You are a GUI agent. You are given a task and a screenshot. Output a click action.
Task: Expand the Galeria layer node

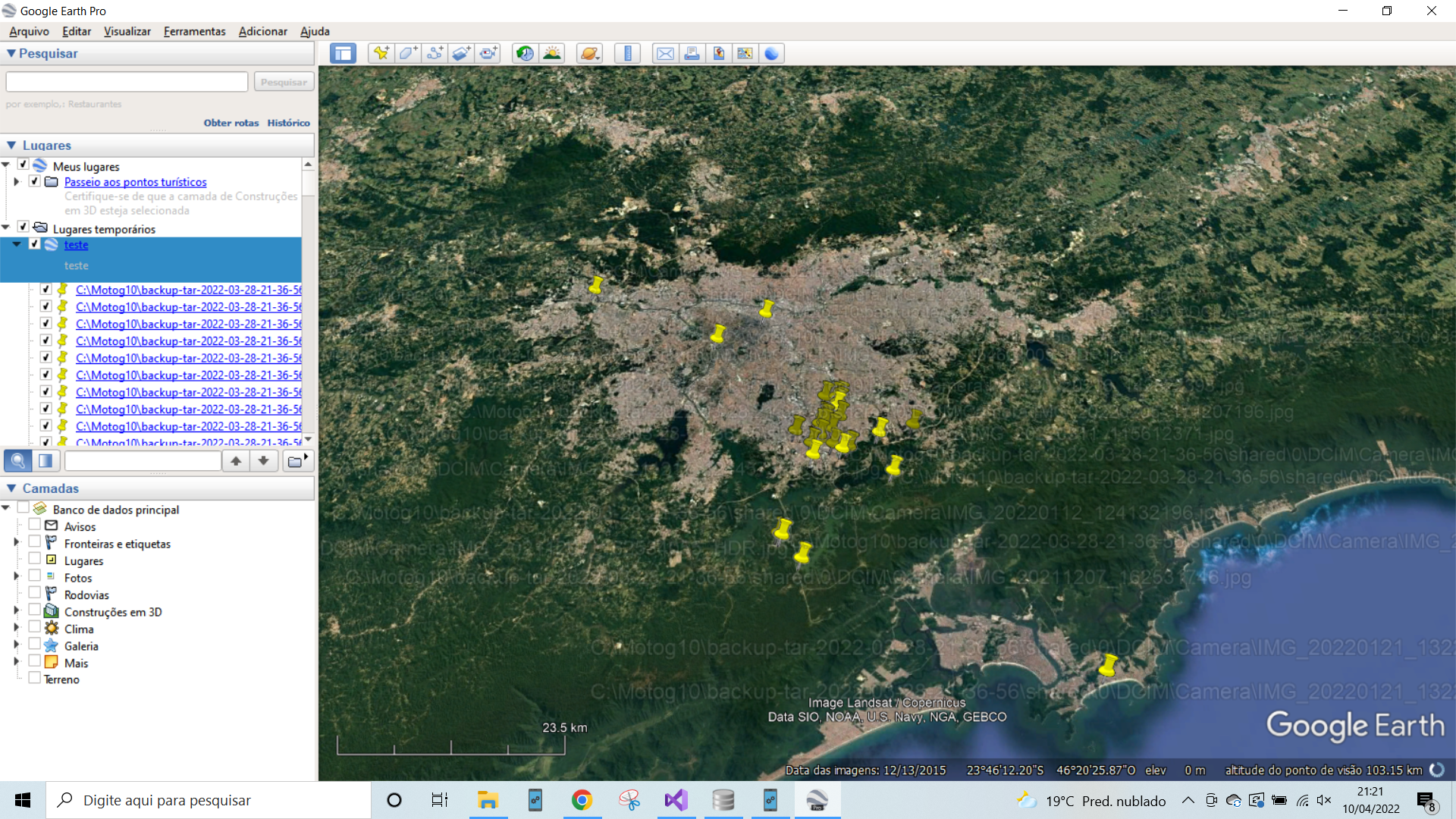click(x=17, y=645)
